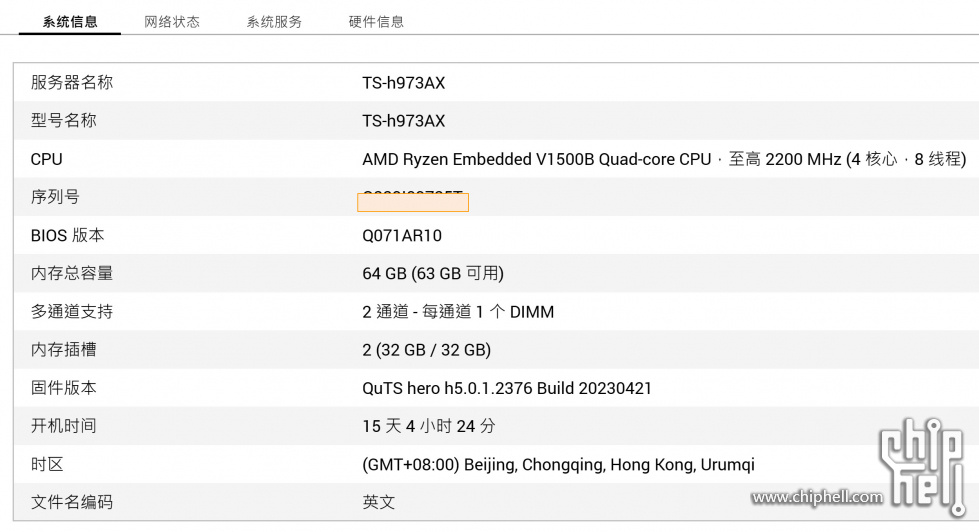Viewport: 979px width, 532px height.
Task: Click the 固件版本 row label
Action: (x=64, y=388)
